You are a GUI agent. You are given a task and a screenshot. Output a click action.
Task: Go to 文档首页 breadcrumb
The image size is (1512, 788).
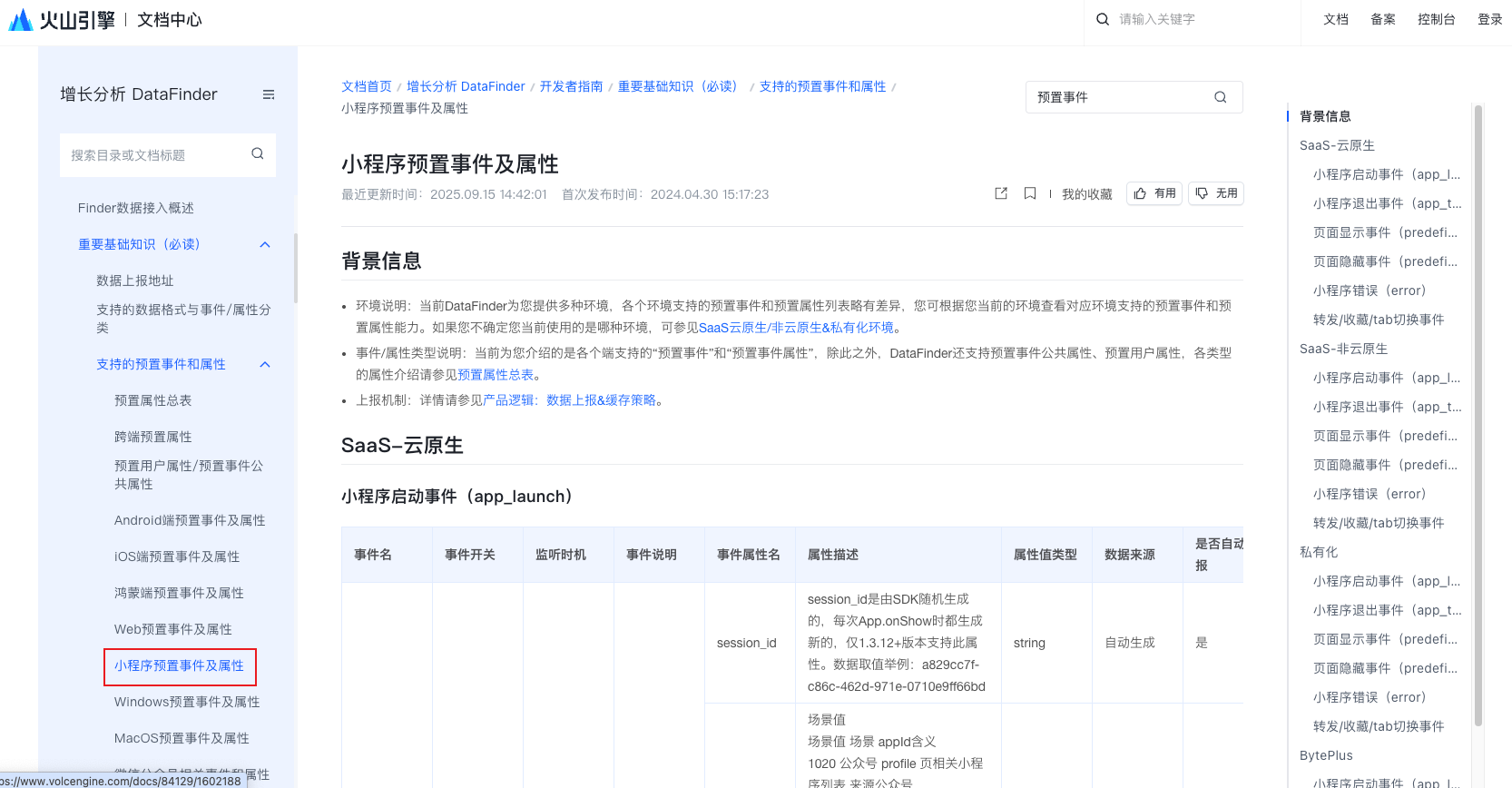(x=367, y=86)
